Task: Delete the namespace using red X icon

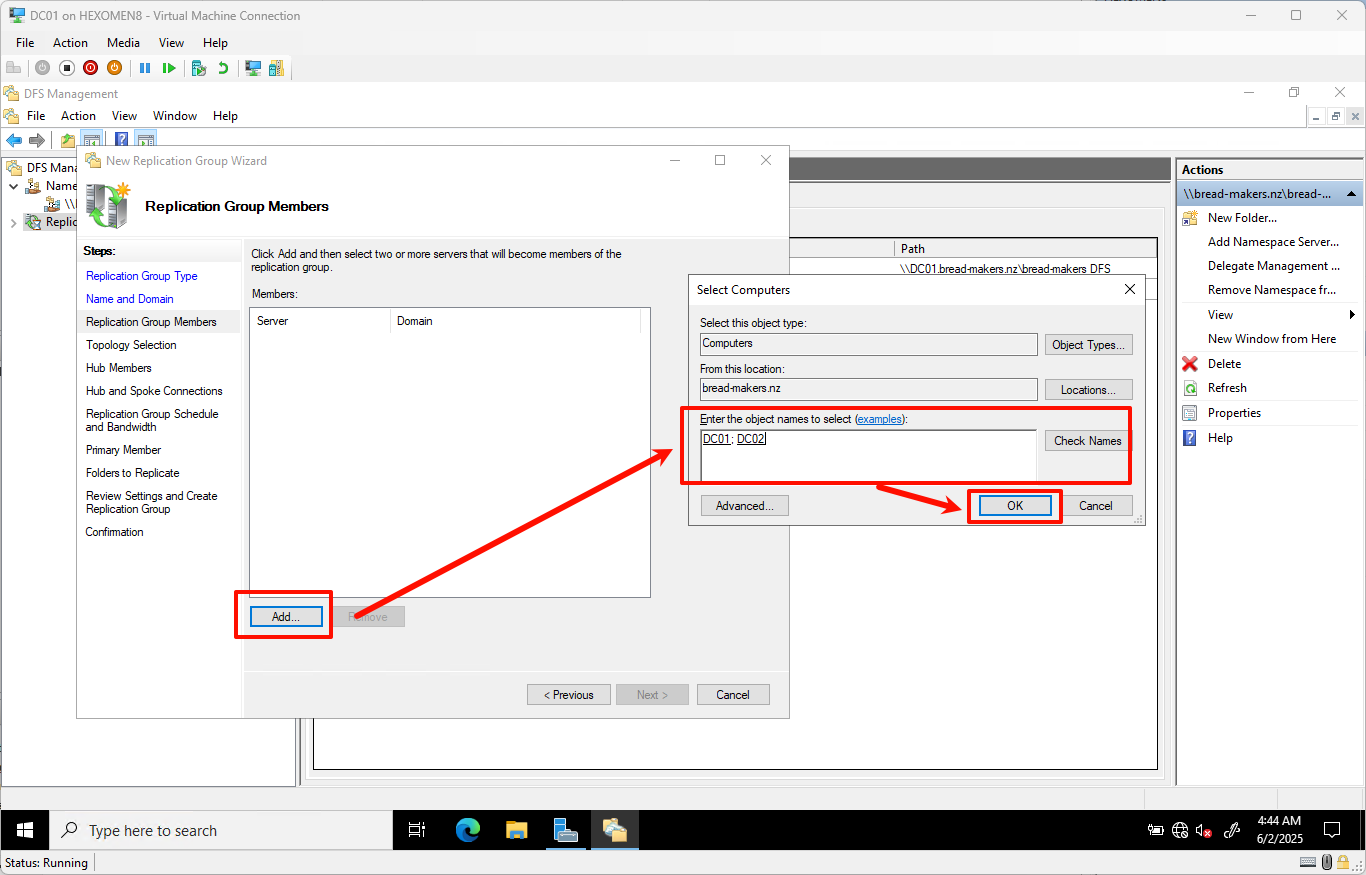Action: (1189, 363)
